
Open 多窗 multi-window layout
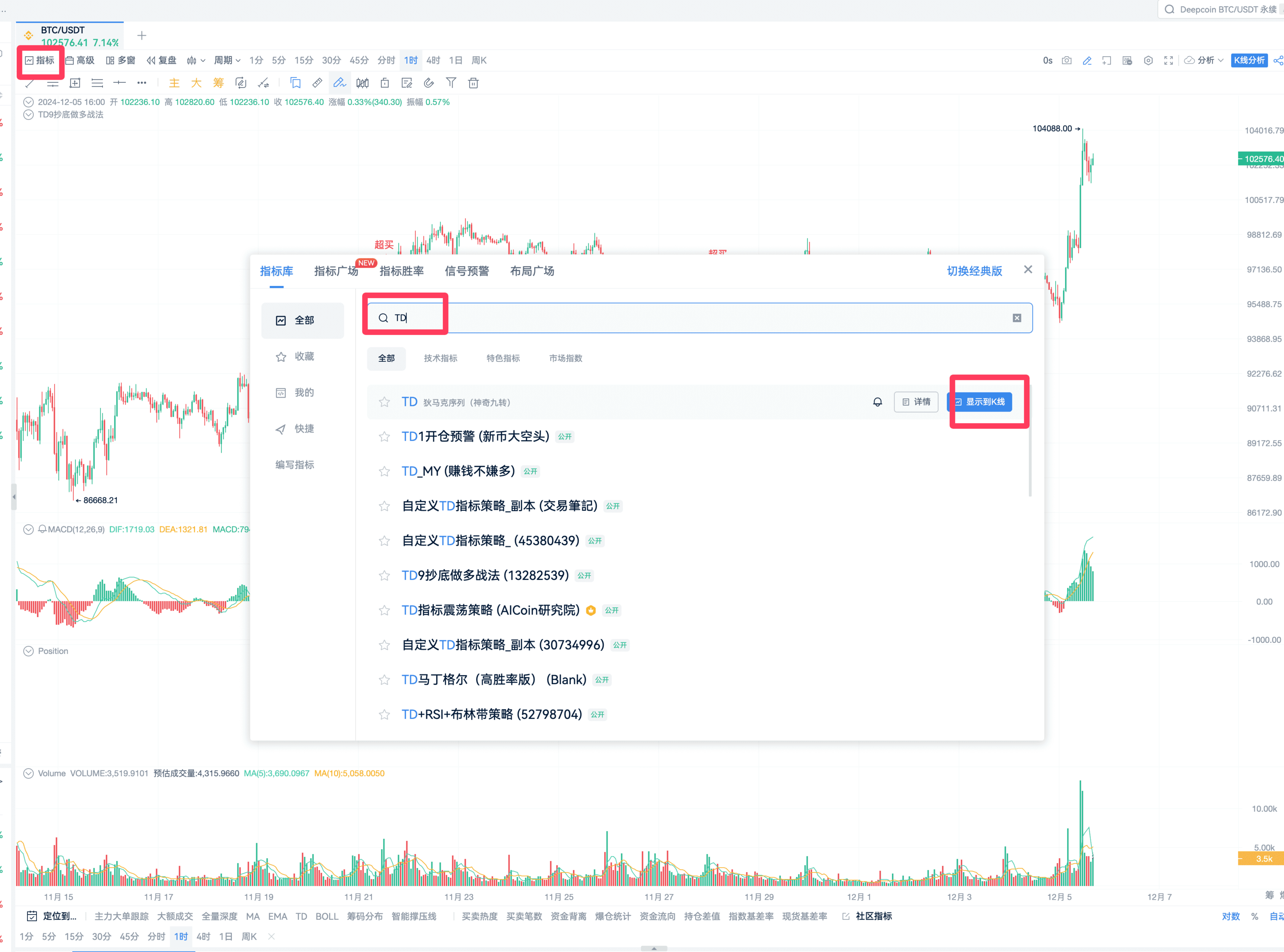click(x=120, y=60)
